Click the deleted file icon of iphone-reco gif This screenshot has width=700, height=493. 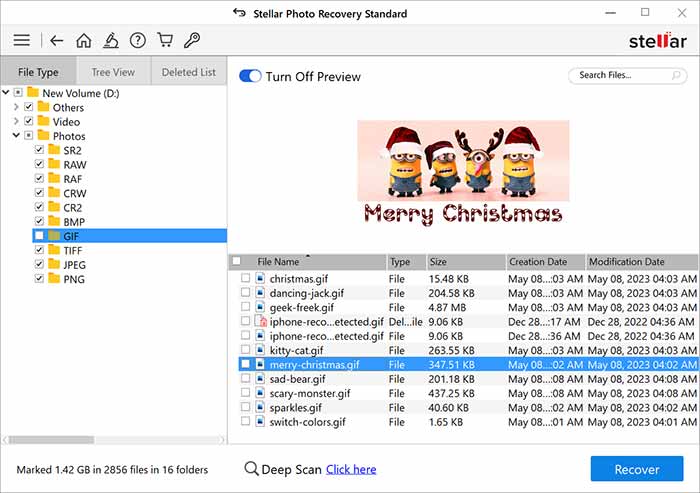point(260,321)
